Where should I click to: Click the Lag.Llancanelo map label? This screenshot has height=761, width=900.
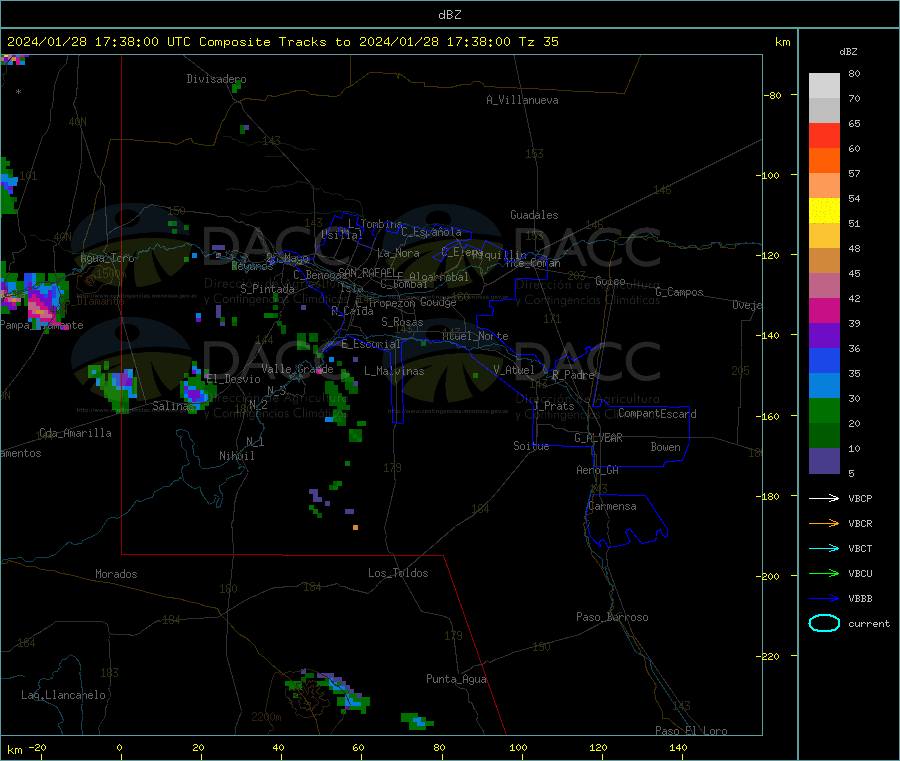[x=64, y=695]
